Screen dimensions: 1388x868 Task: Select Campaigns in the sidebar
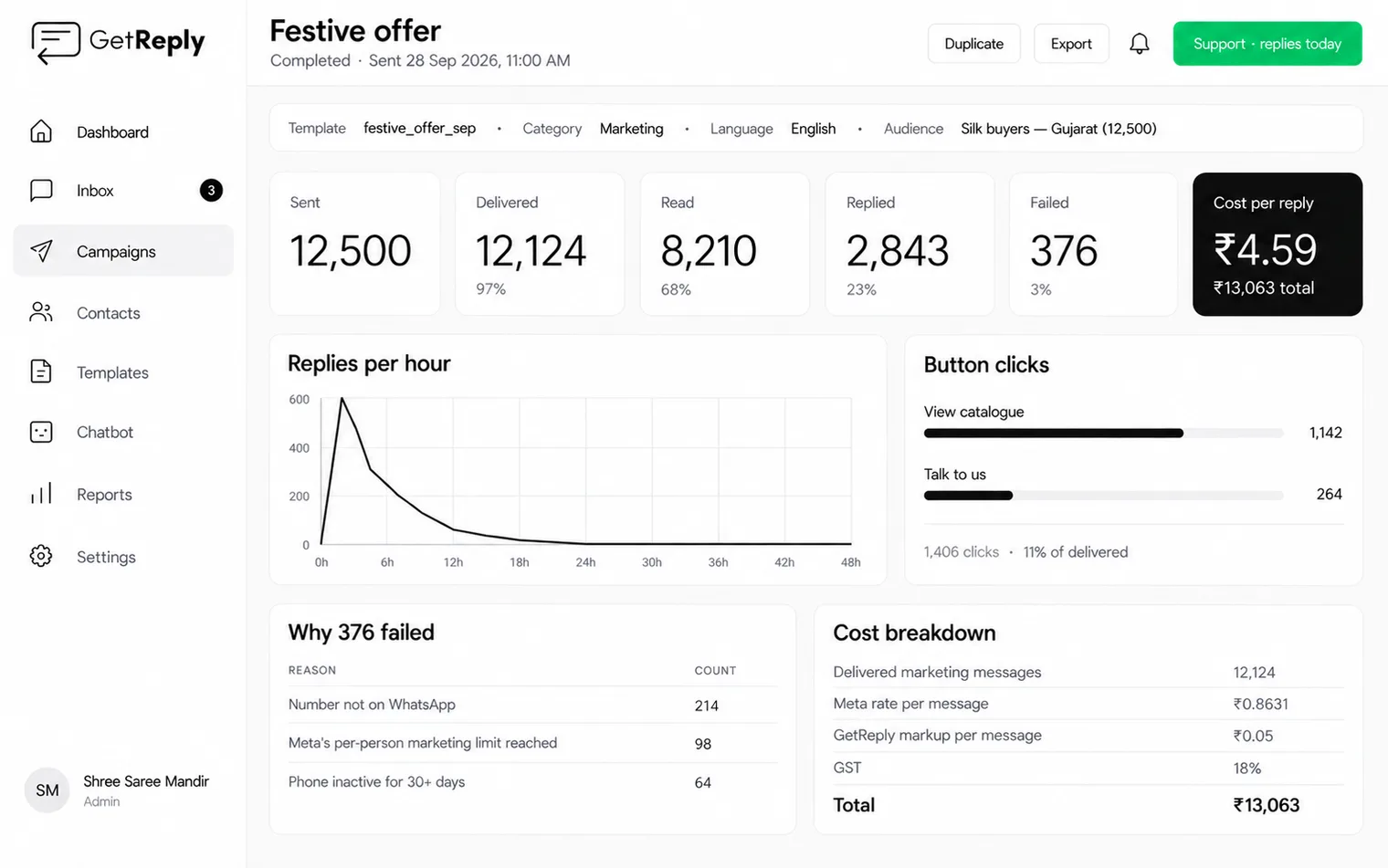point(123,251)
